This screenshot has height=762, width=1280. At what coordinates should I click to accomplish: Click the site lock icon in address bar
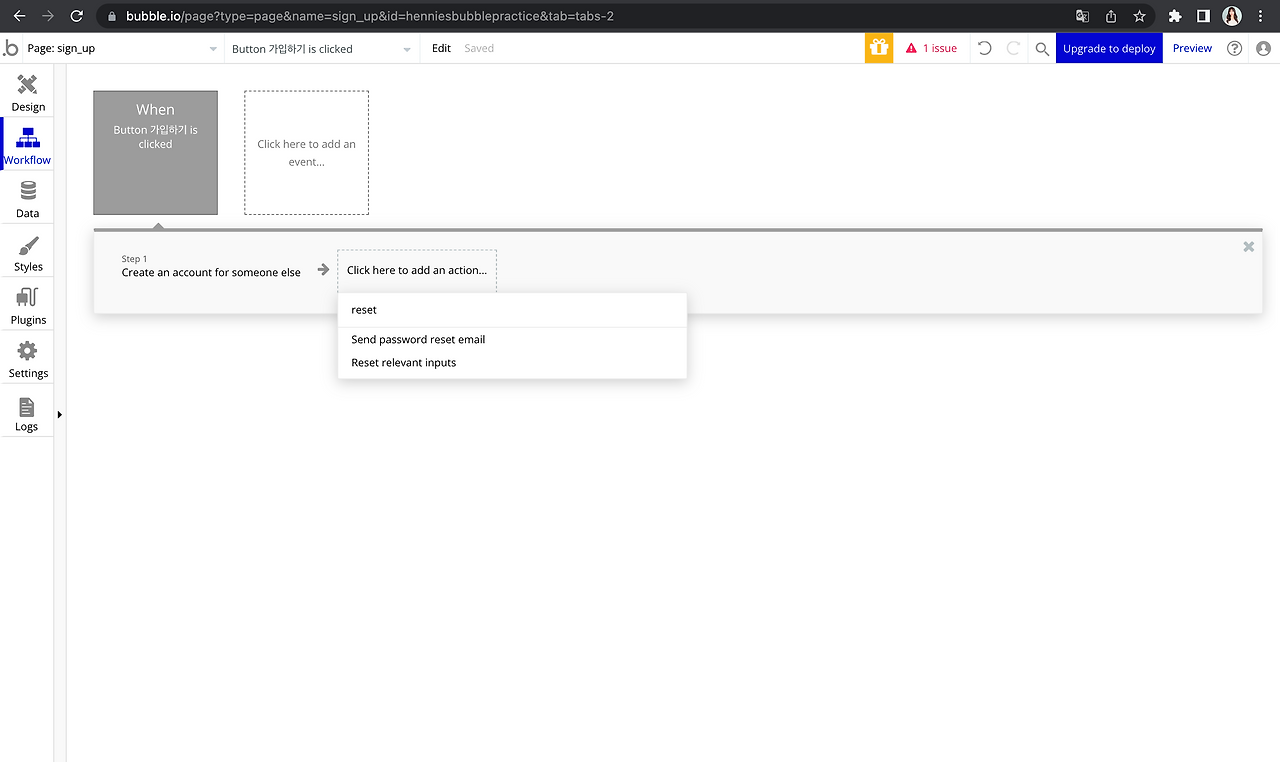point(111,16)
